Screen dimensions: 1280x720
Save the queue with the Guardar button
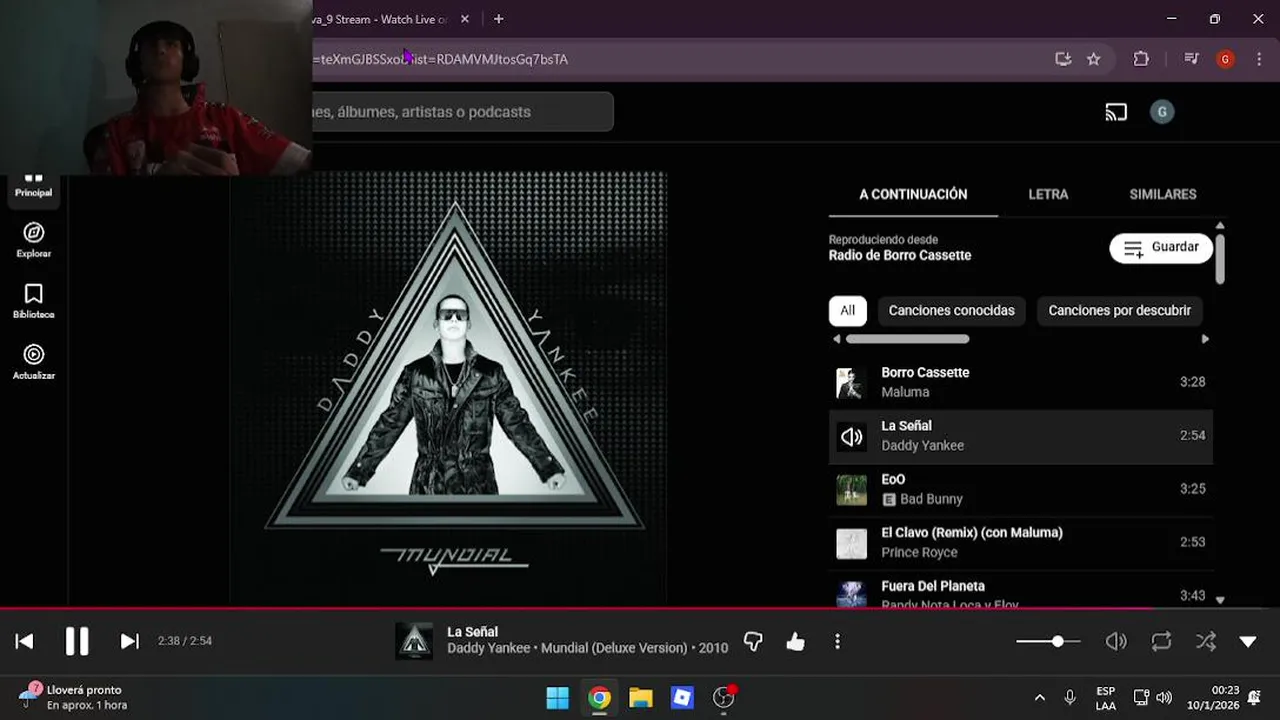point(1161,248)
